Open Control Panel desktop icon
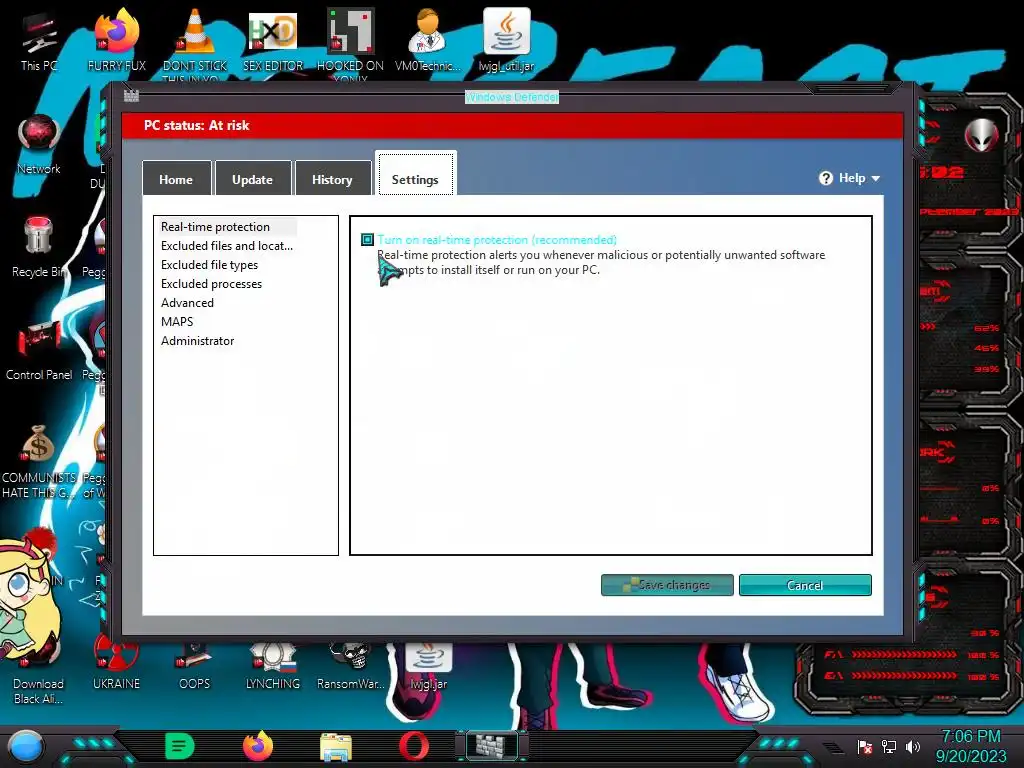This screenshot has width=1024, height=768. pos(39,351)
